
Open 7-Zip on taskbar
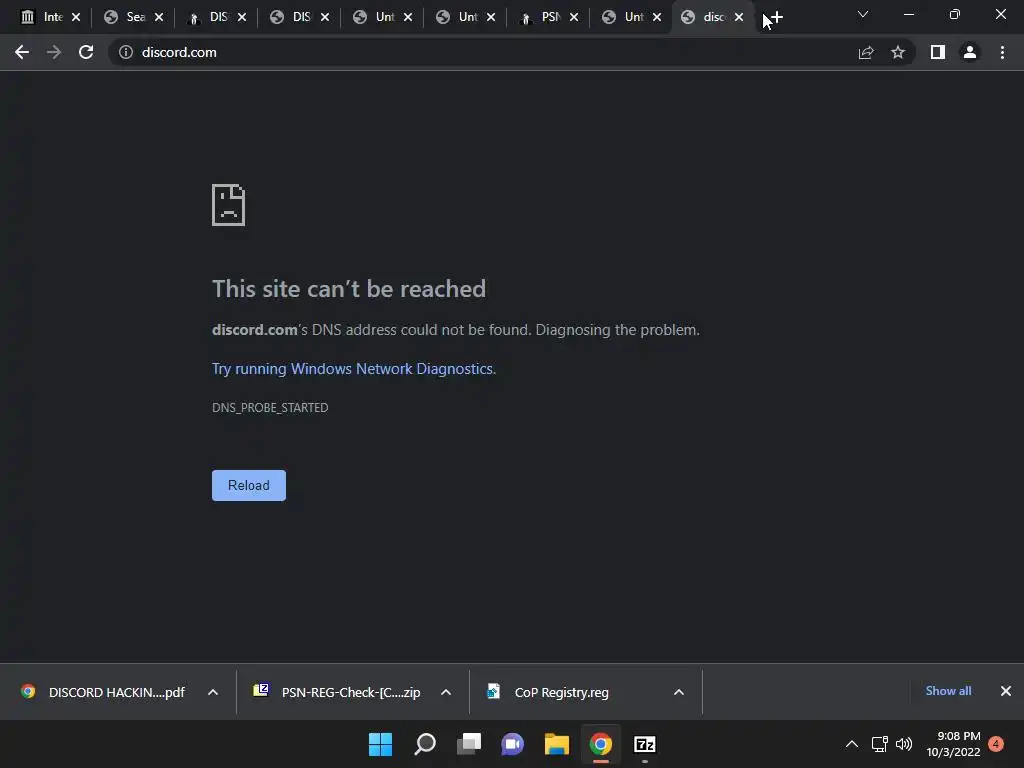645,744
